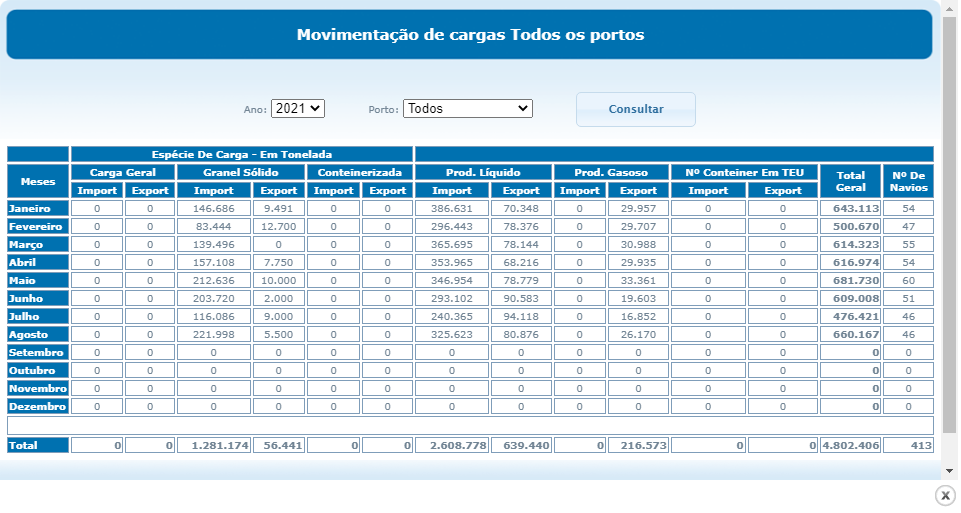Click Fevereiro export value 12.700
The width and height of the screenshot is (961, 513).
coord(279,226)
